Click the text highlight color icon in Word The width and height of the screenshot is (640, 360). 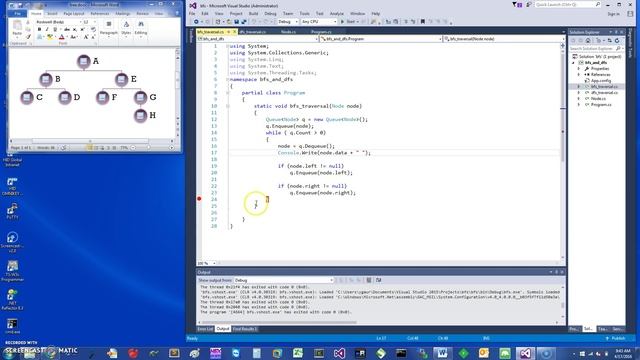click(50, 37)
